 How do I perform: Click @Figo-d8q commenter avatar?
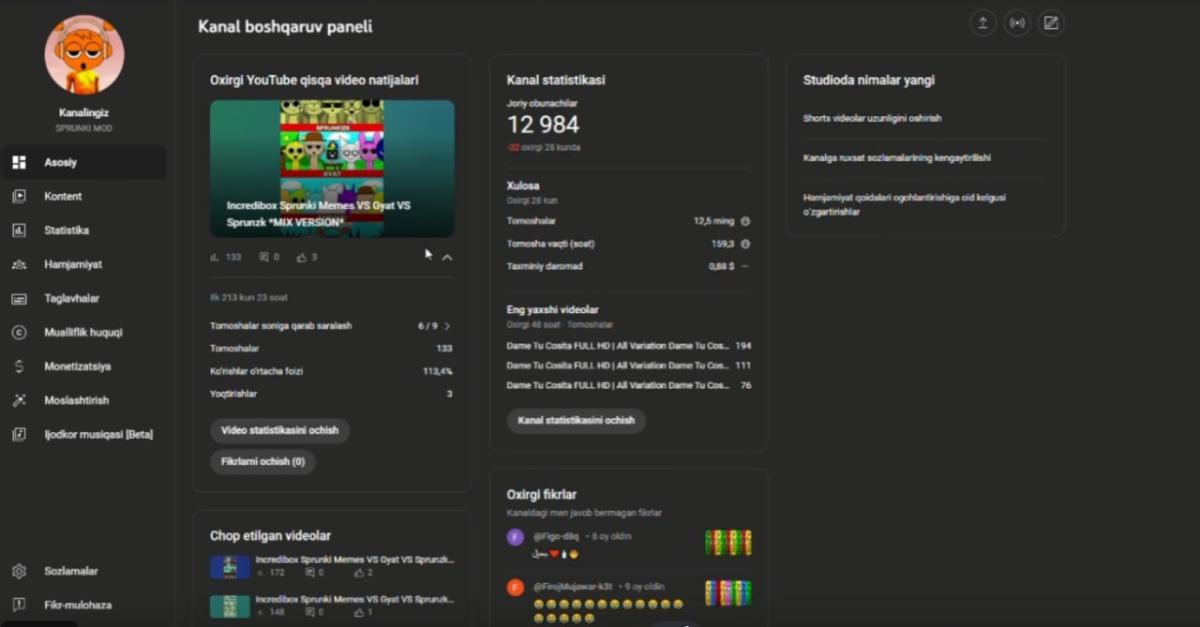515,537
